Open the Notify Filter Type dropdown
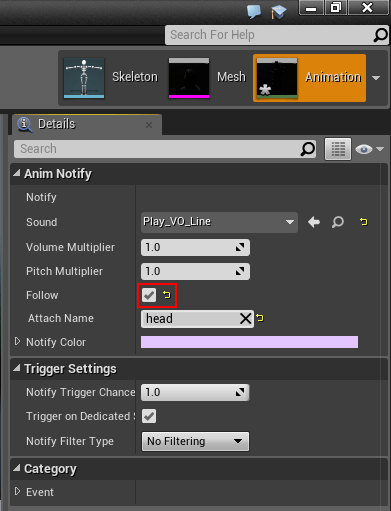Screen dimensions: 391x511 coord(195,441)
